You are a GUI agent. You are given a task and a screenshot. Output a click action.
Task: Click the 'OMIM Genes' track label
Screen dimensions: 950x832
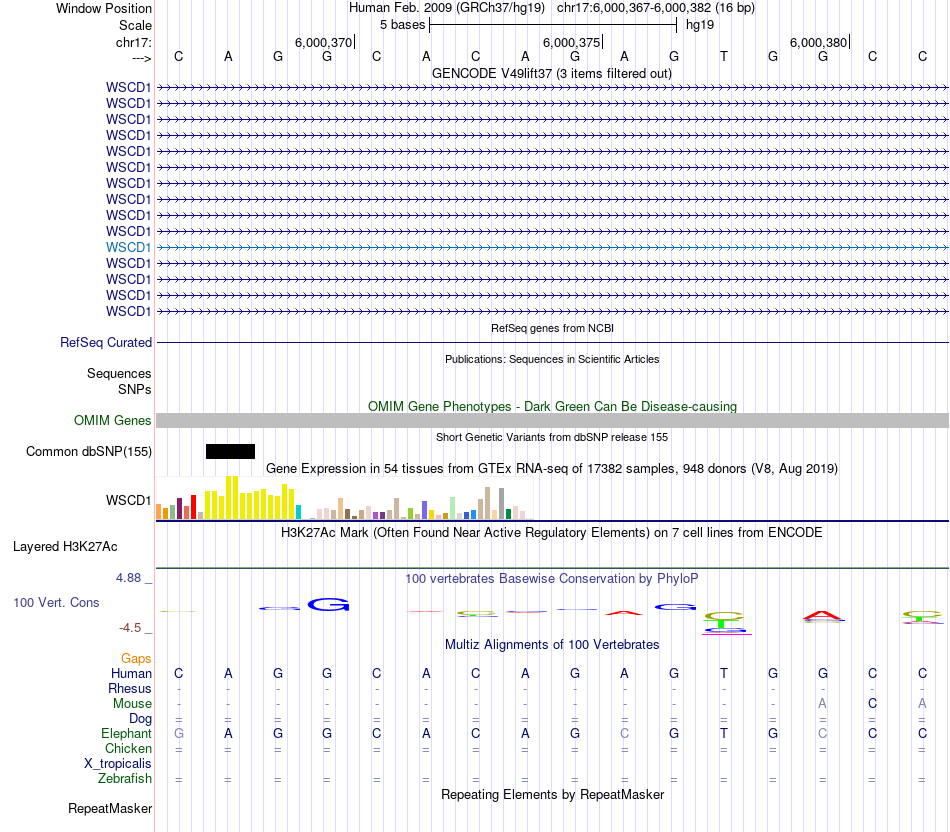112,420
